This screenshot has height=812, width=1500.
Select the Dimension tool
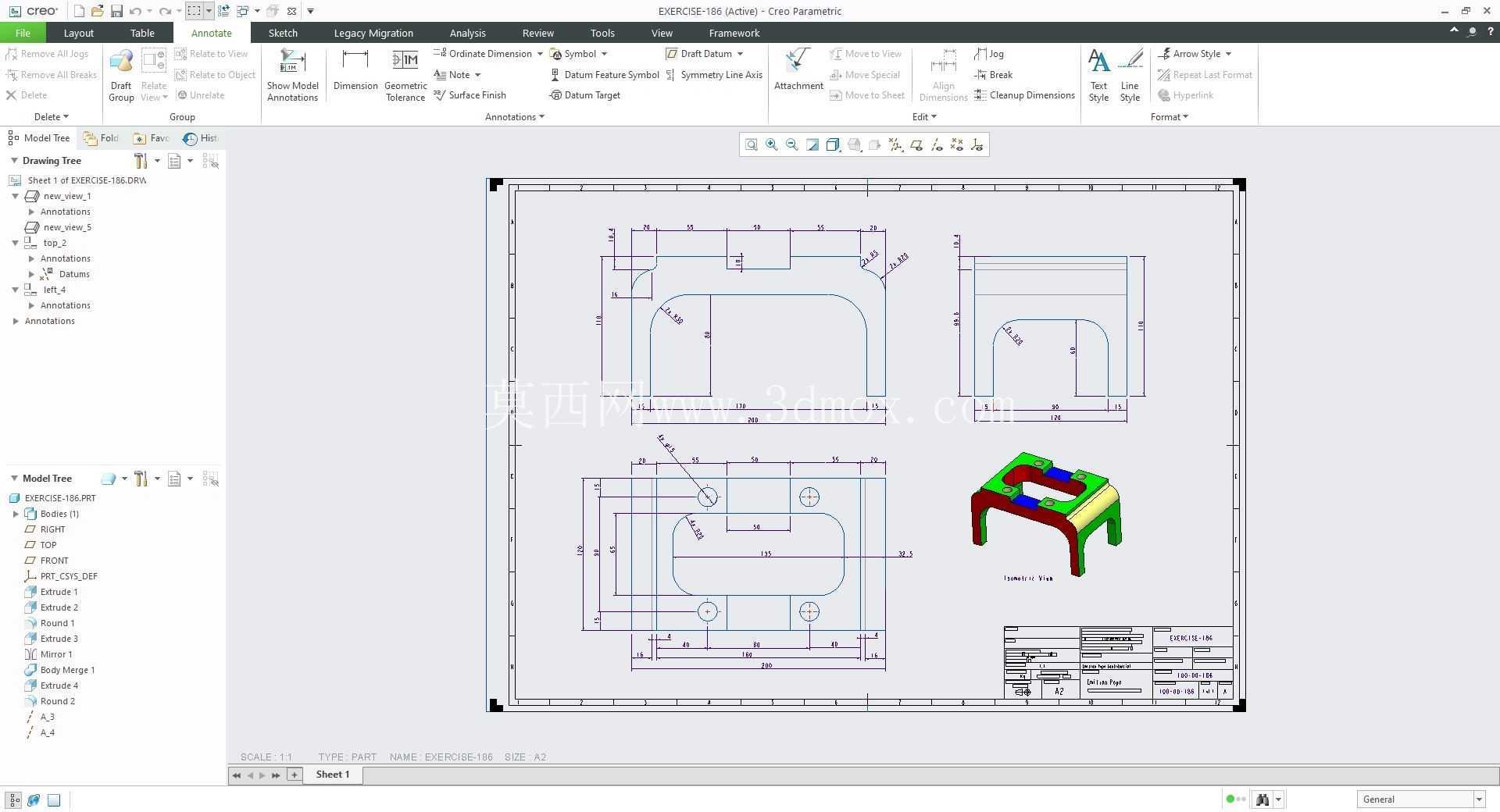click(355, 70)
